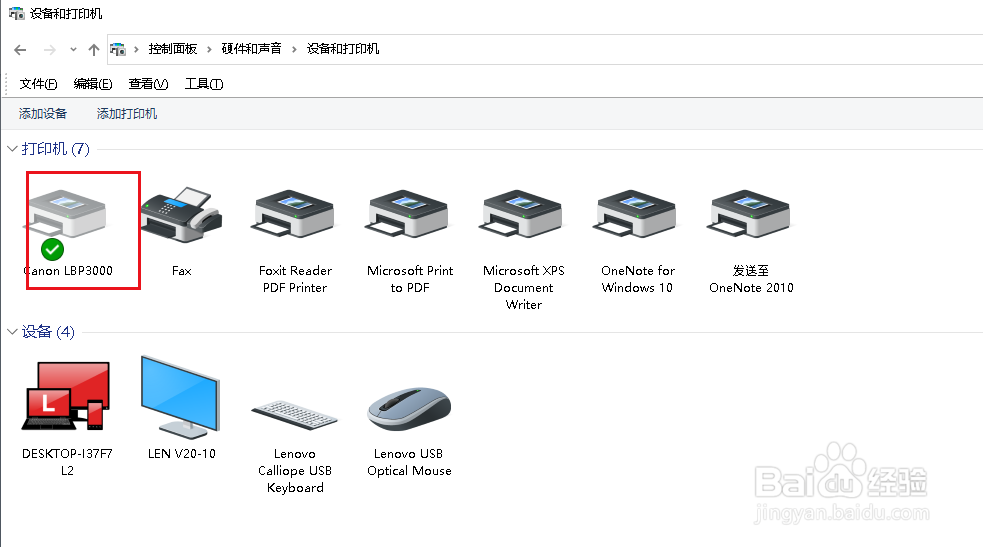Click the DESKTOP-I37F7L2 label text
This screenshot has width=983, height=547.
click(67, 462)
